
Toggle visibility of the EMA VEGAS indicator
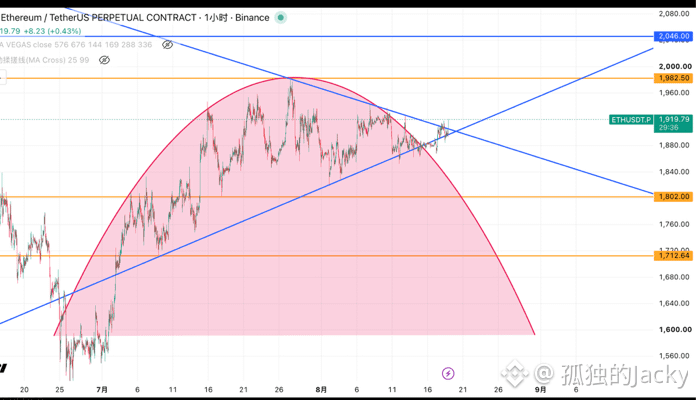click(x=167, y=44)
